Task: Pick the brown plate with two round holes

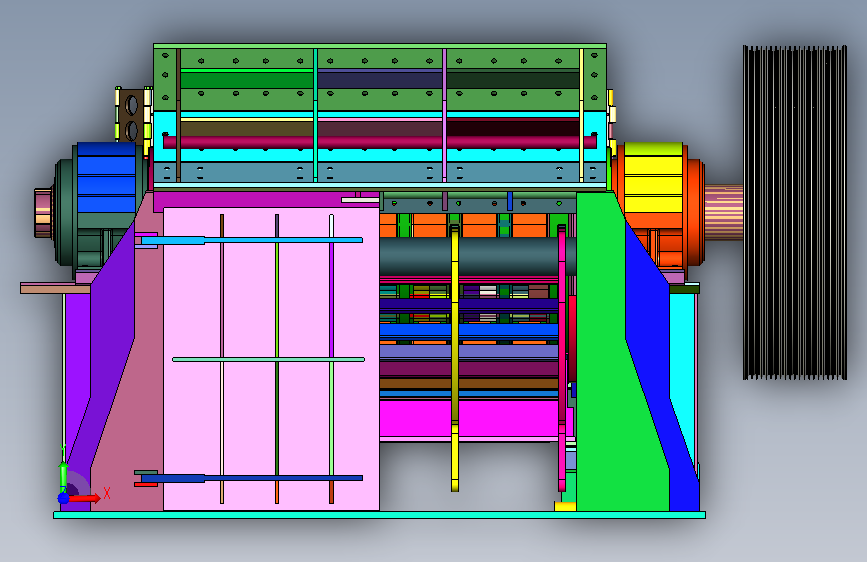Action: click(x=132, y=117)
